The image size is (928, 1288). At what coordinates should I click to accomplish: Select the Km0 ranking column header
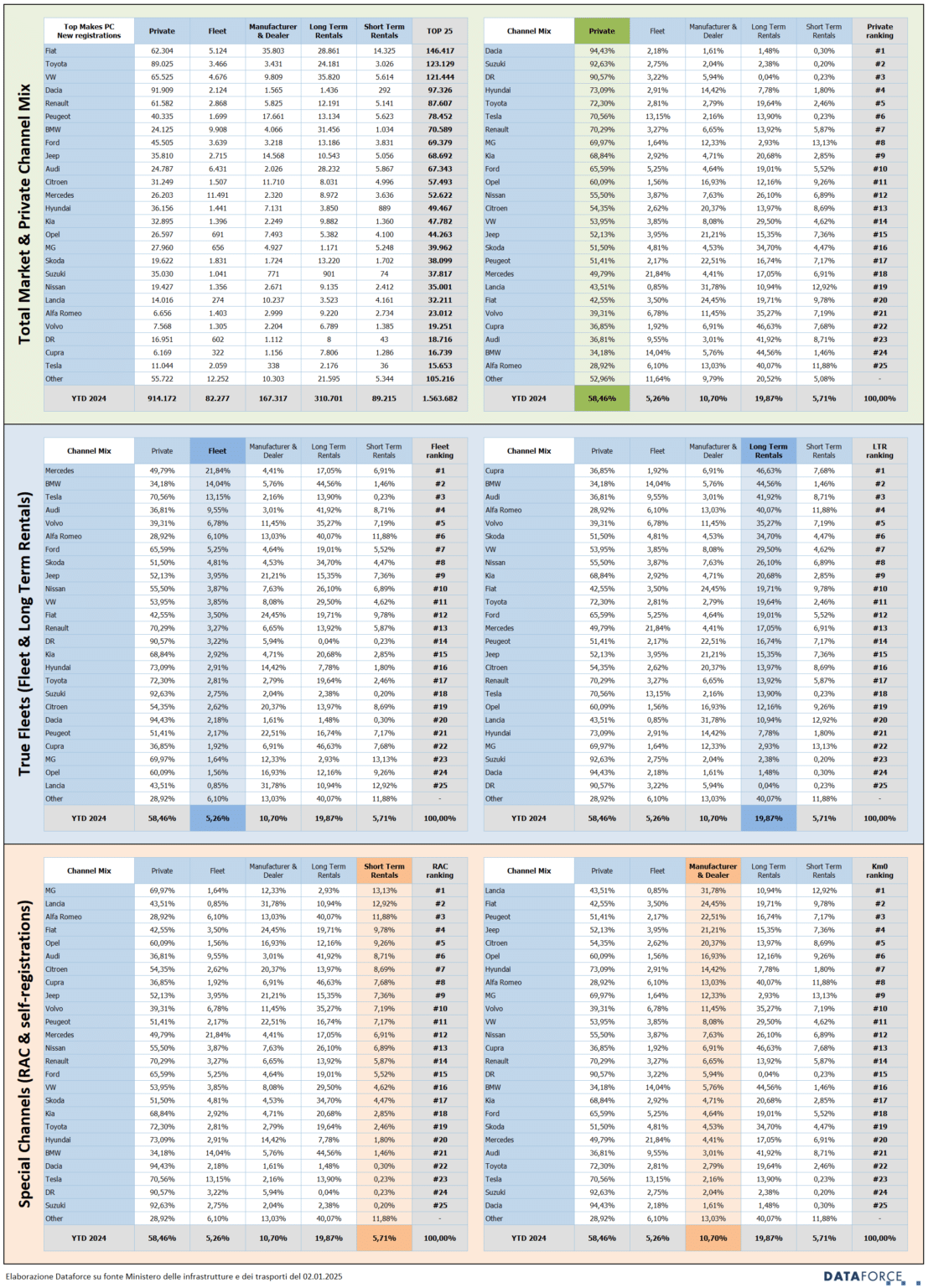(x=879, y=871)
